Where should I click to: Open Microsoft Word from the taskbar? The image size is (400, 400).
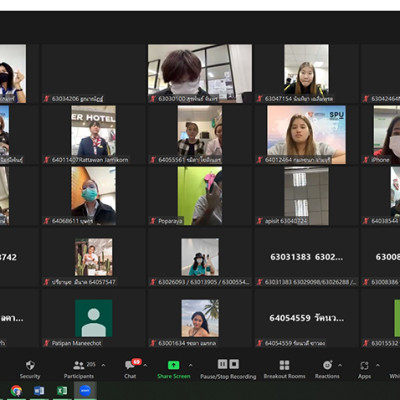click(39, 390)
